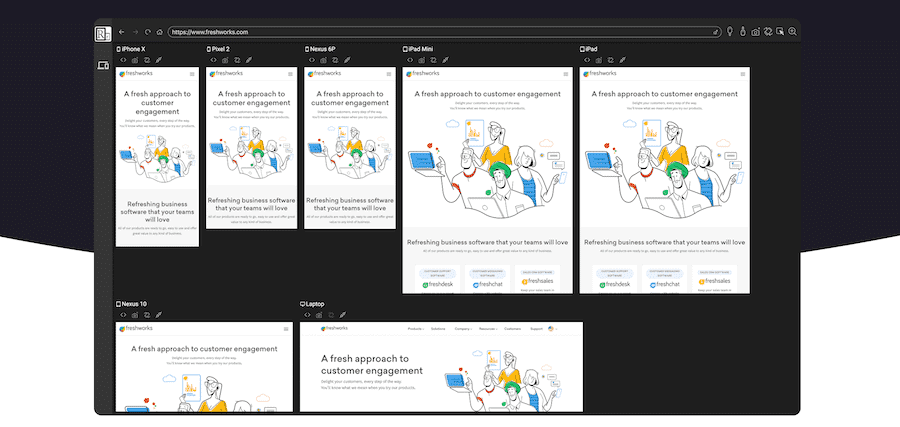
Task: Click the zoom magnifier icon at top right
Action: tap(792, 32)
